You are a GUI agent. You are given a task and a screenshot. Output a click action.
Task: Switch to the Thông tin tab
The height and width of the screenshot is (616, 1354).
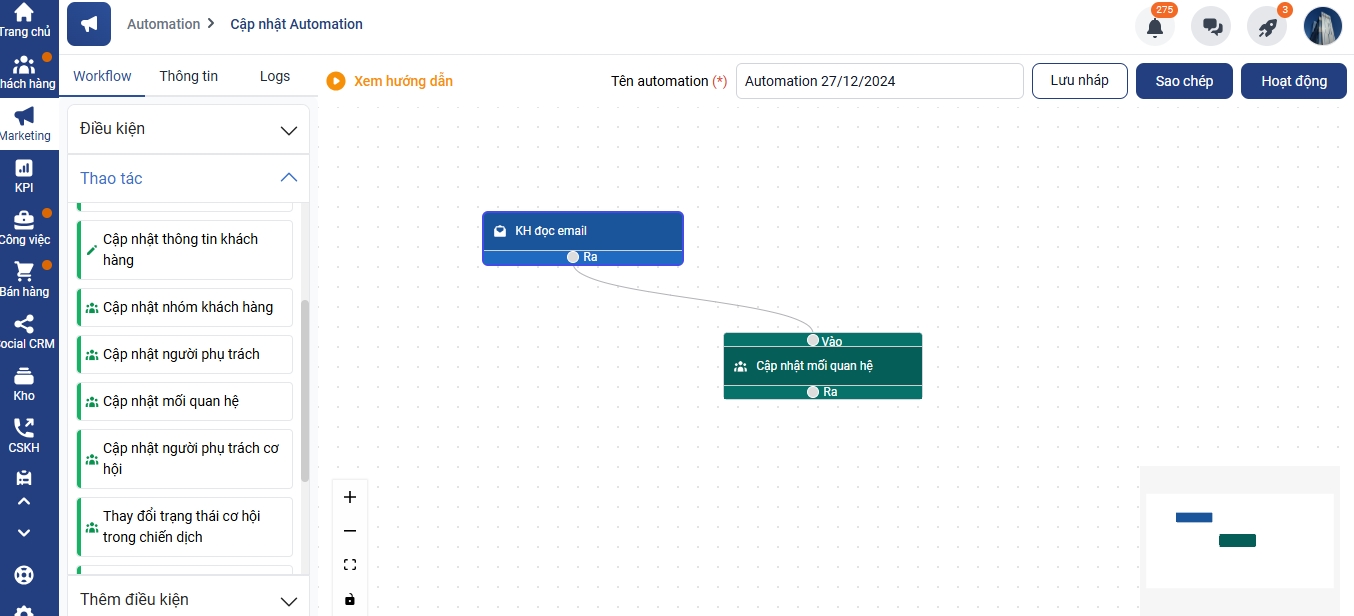click(x=188, y=76)
